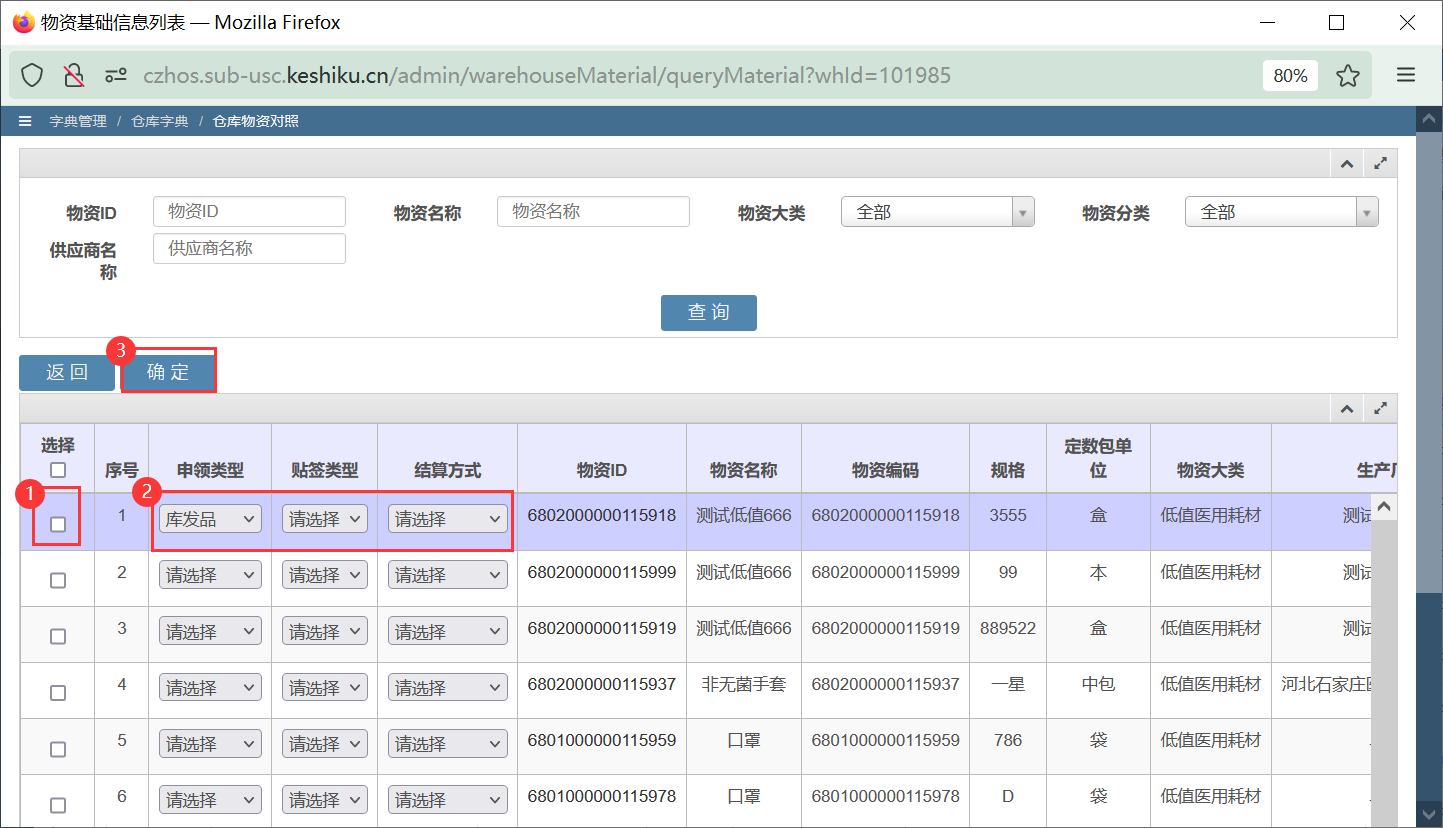Focus the 供应商名称 input field
This screenshot has height=828, width=1443.
point(249,248)
